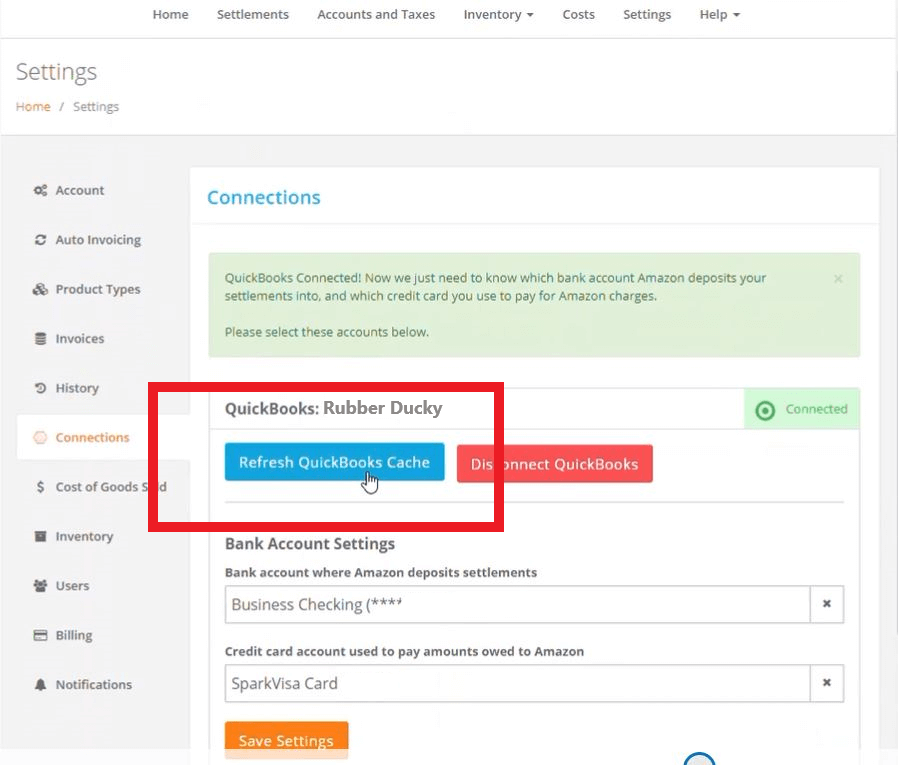The image size is (898, 765).
Task: Open the Account settings section
Action: pos(80,190)
